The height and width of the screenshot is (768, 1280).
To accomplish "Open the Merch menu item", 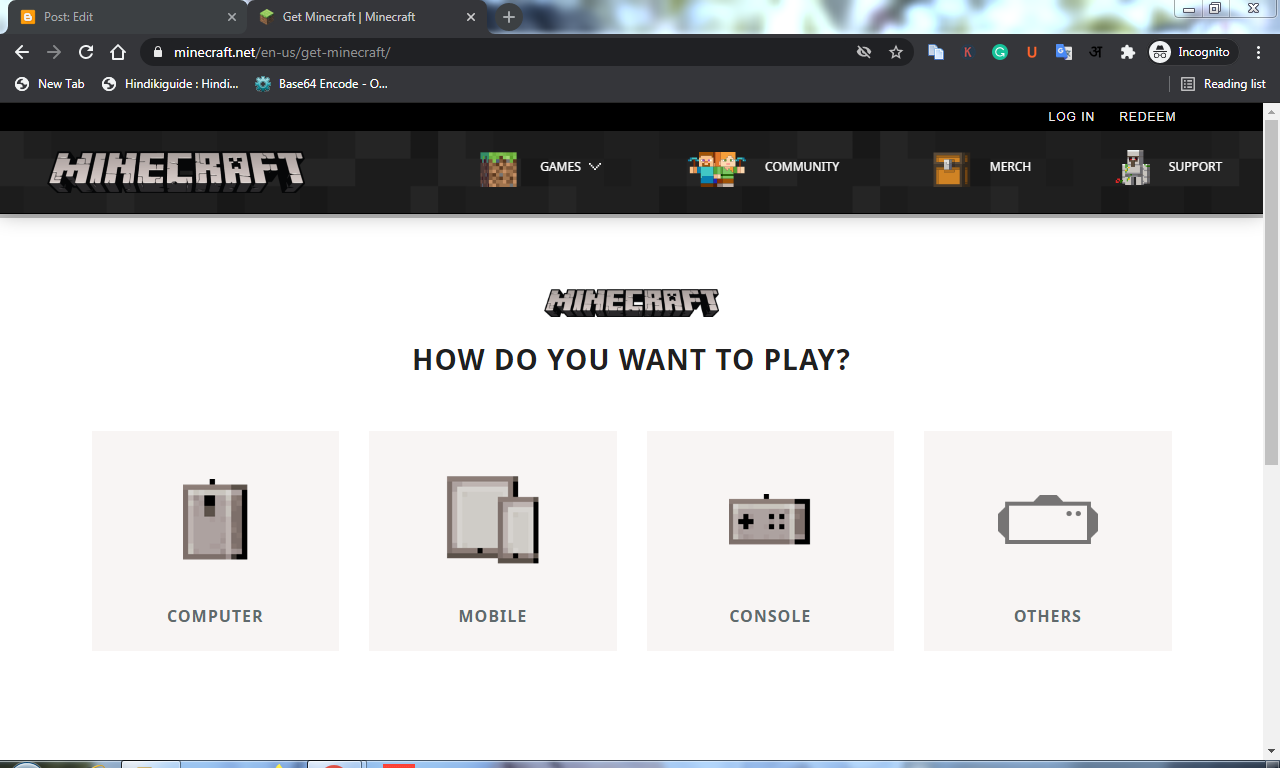I will click(1010, 167).
